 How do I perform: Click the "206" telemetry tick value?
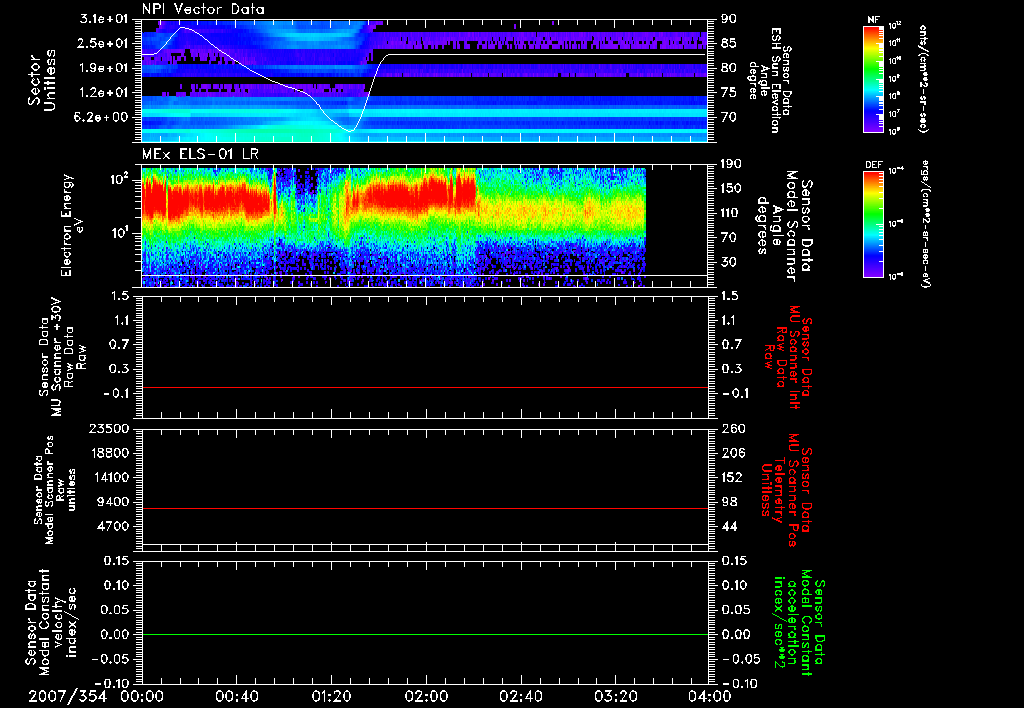731,453
